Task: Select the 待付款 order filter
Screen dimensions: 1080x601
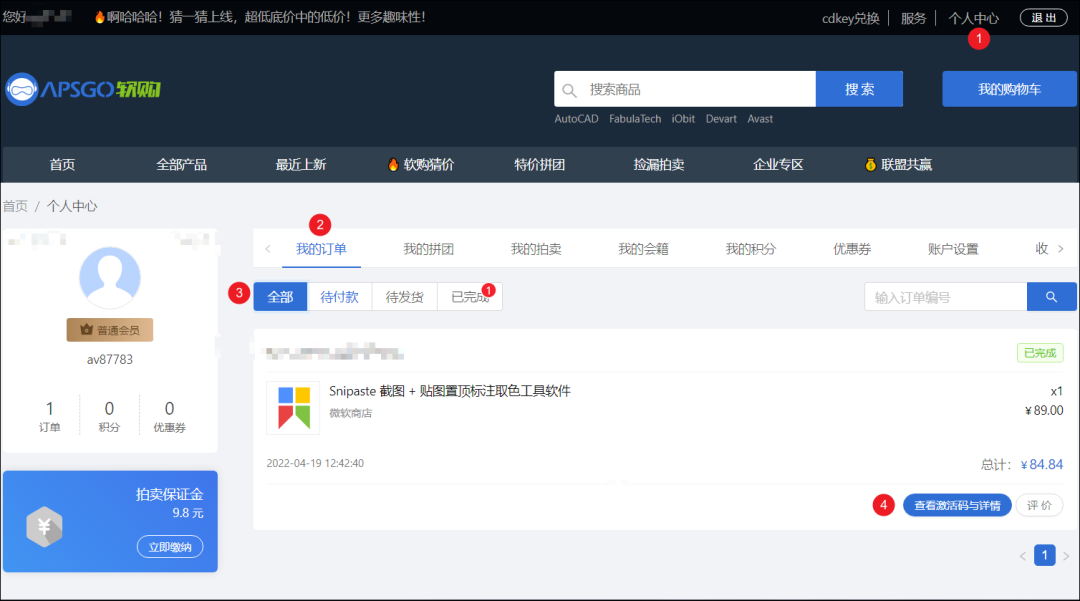Action: [x=339, y=296]
